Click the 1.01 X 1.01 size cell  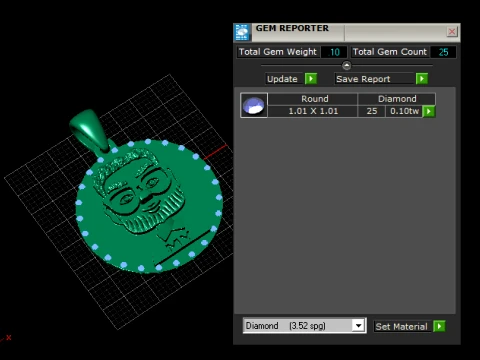coord(313,111)
